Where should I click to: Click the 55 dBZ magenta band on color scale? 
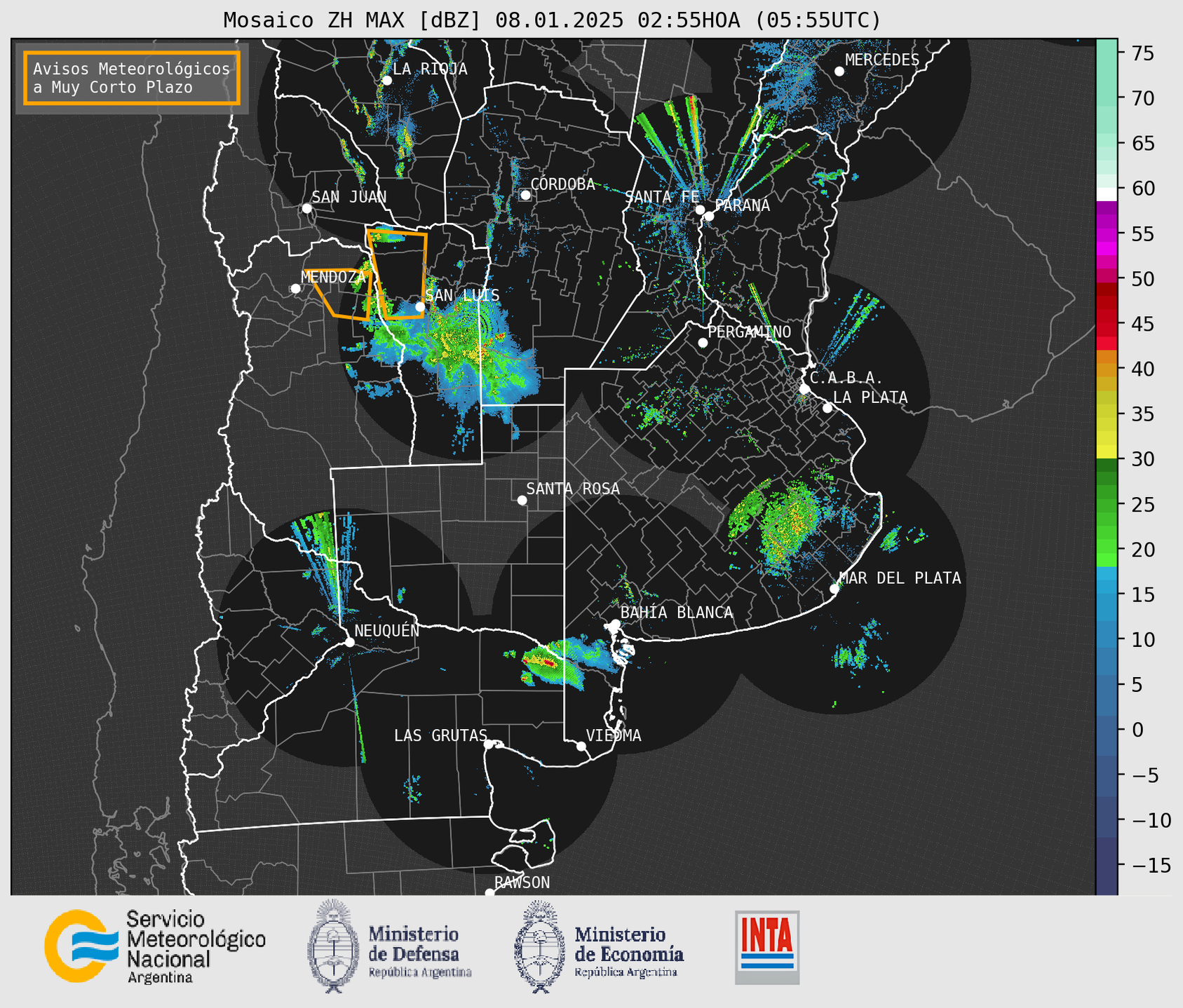1107,233
